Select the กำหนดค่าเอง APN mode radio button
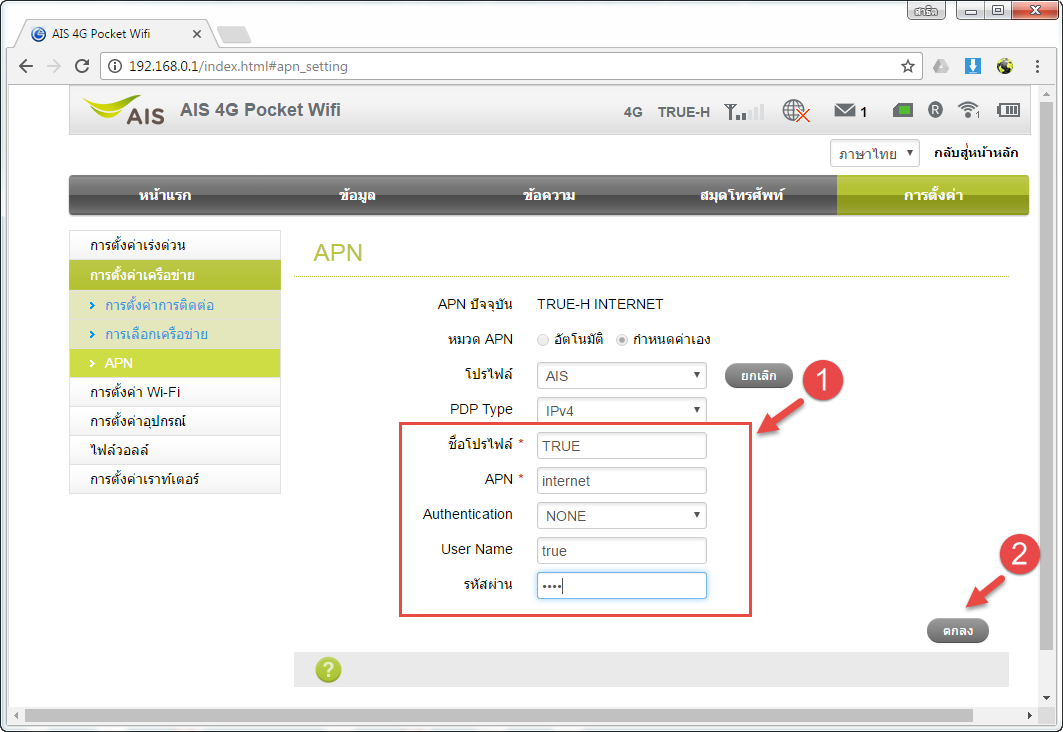 tap(622, 340)
